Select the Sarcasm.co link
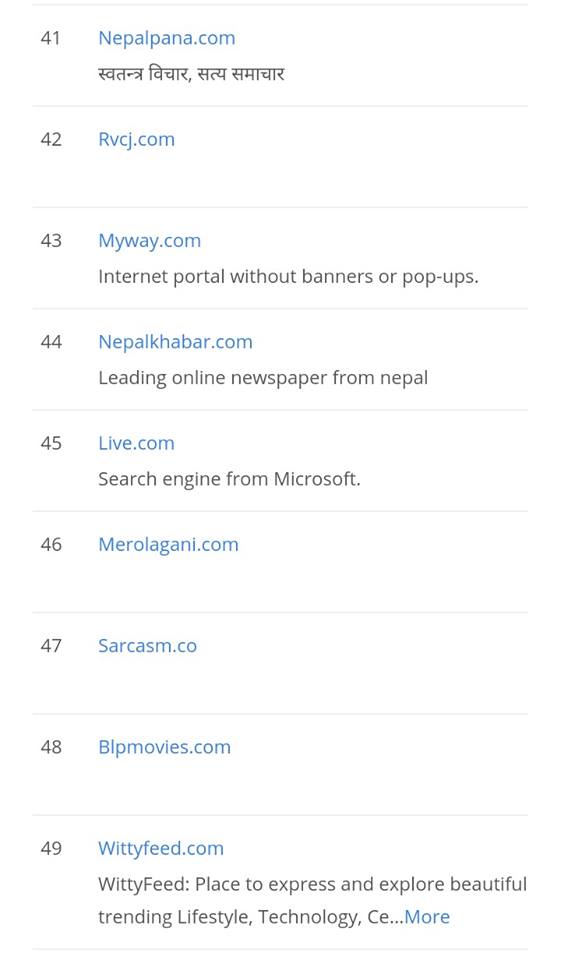 tap(148, 646)
